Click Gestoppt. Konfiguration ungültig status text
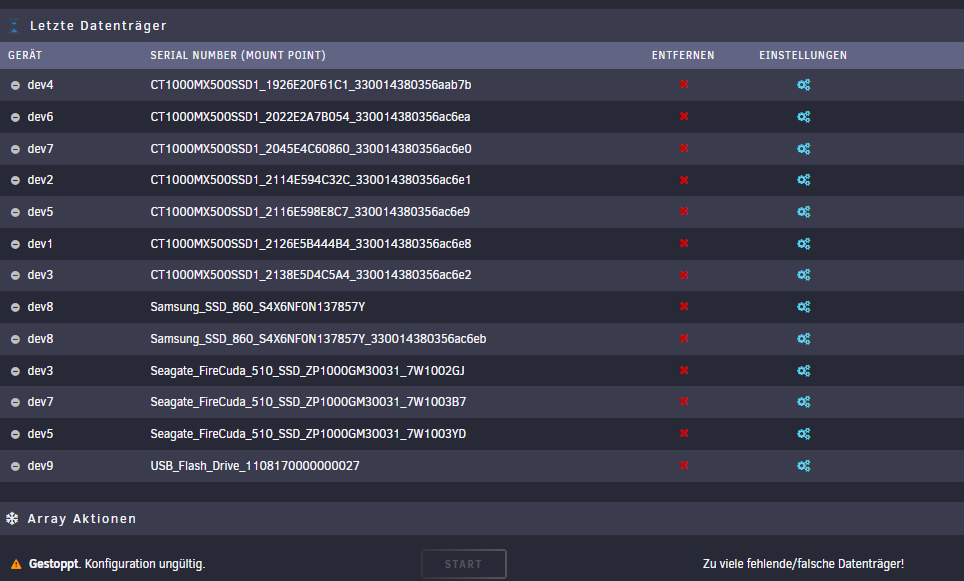The image size is (964, 581). (x=117, y=564)
